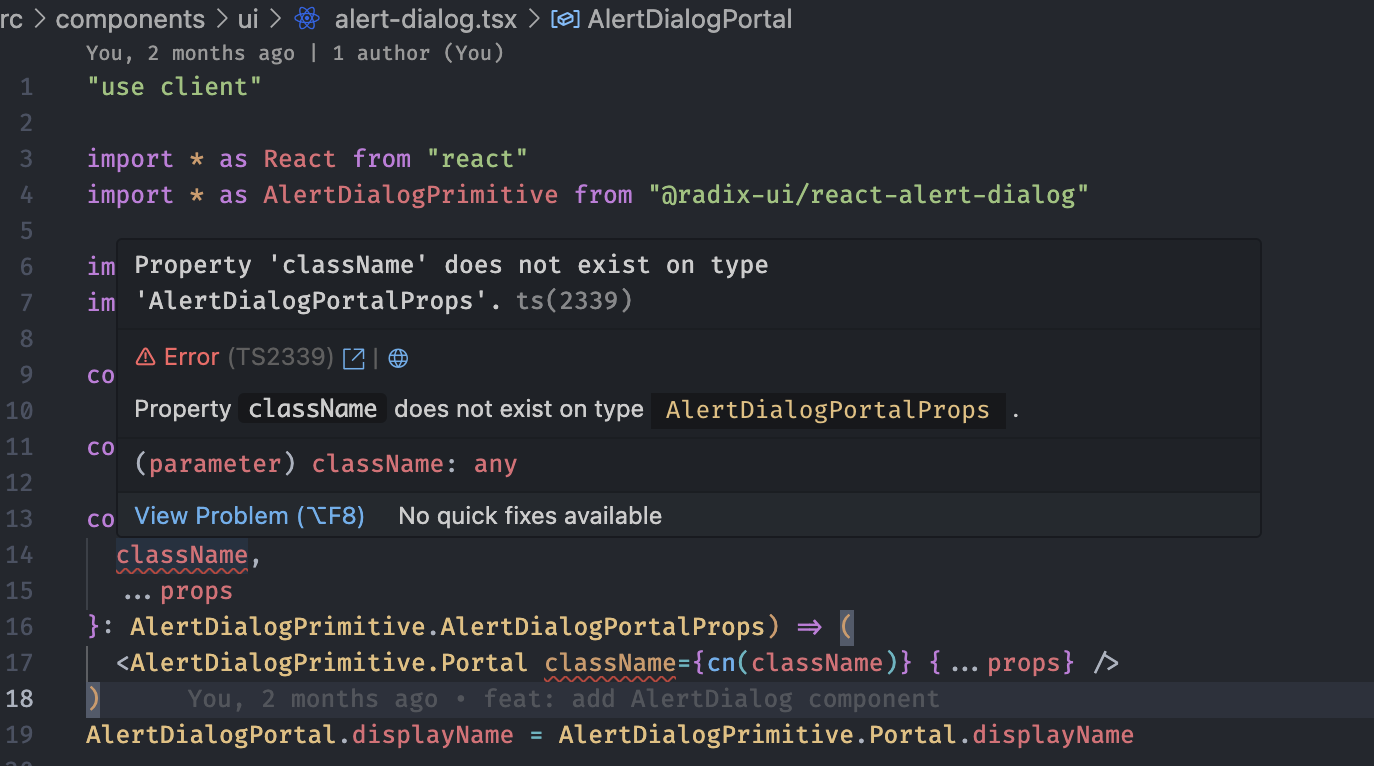The width and height of the screenshot is (1374, 766).
Task: Open the View Problem link in the error popup
Action: click(250, 515)
